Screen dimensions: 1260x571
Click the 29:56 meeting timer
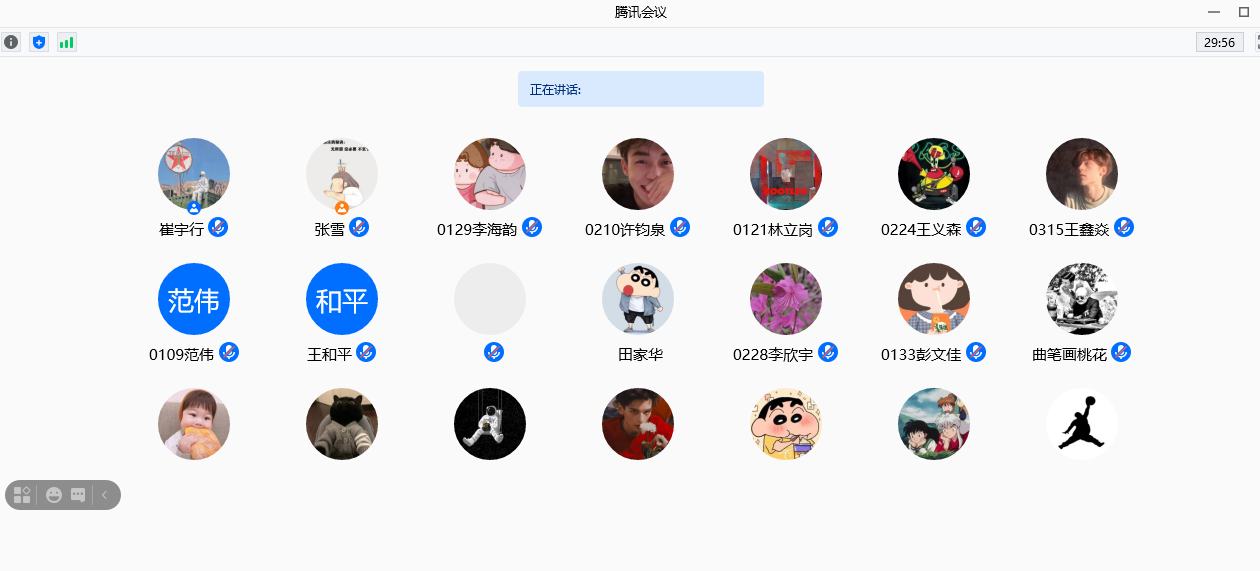tap(1219, 42)
